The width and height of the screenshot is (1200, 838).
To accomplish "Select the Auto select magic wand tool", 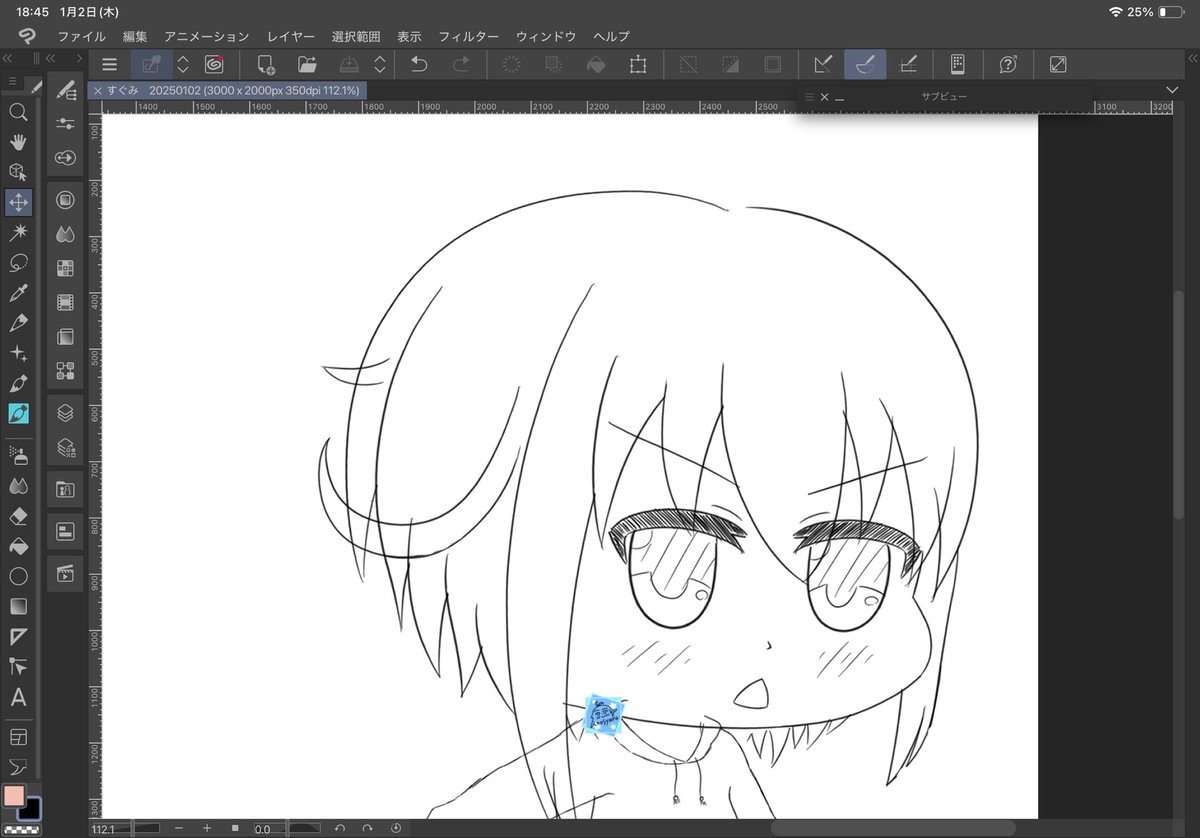I will pyautogui.click(x=18, y=232).
